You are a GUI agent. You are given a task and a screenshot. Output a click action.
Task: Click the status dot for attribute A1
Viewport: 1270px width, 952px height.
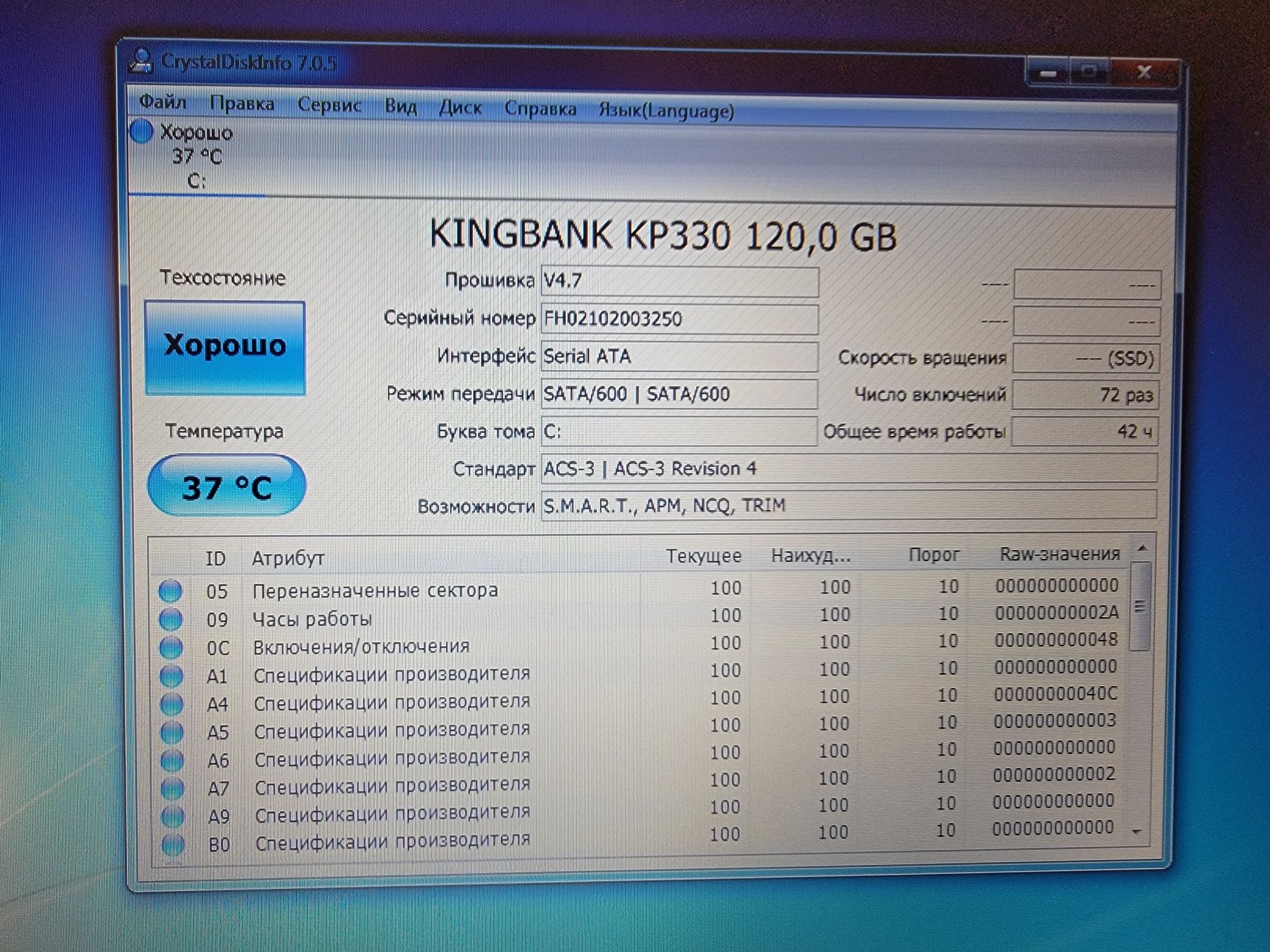[171, 676]
